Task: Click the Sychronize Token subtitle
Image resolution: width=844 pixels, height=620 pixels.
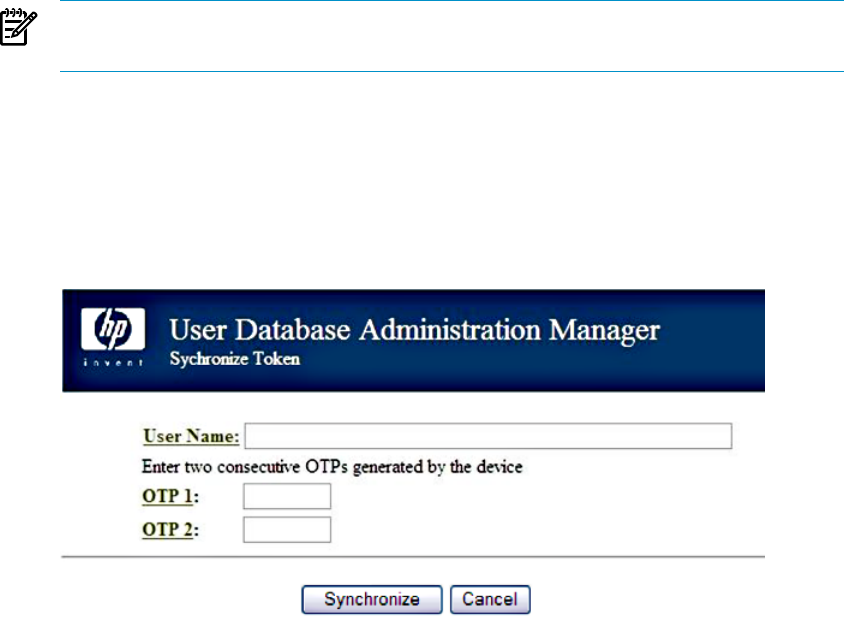Action: [x=235, y=359]
